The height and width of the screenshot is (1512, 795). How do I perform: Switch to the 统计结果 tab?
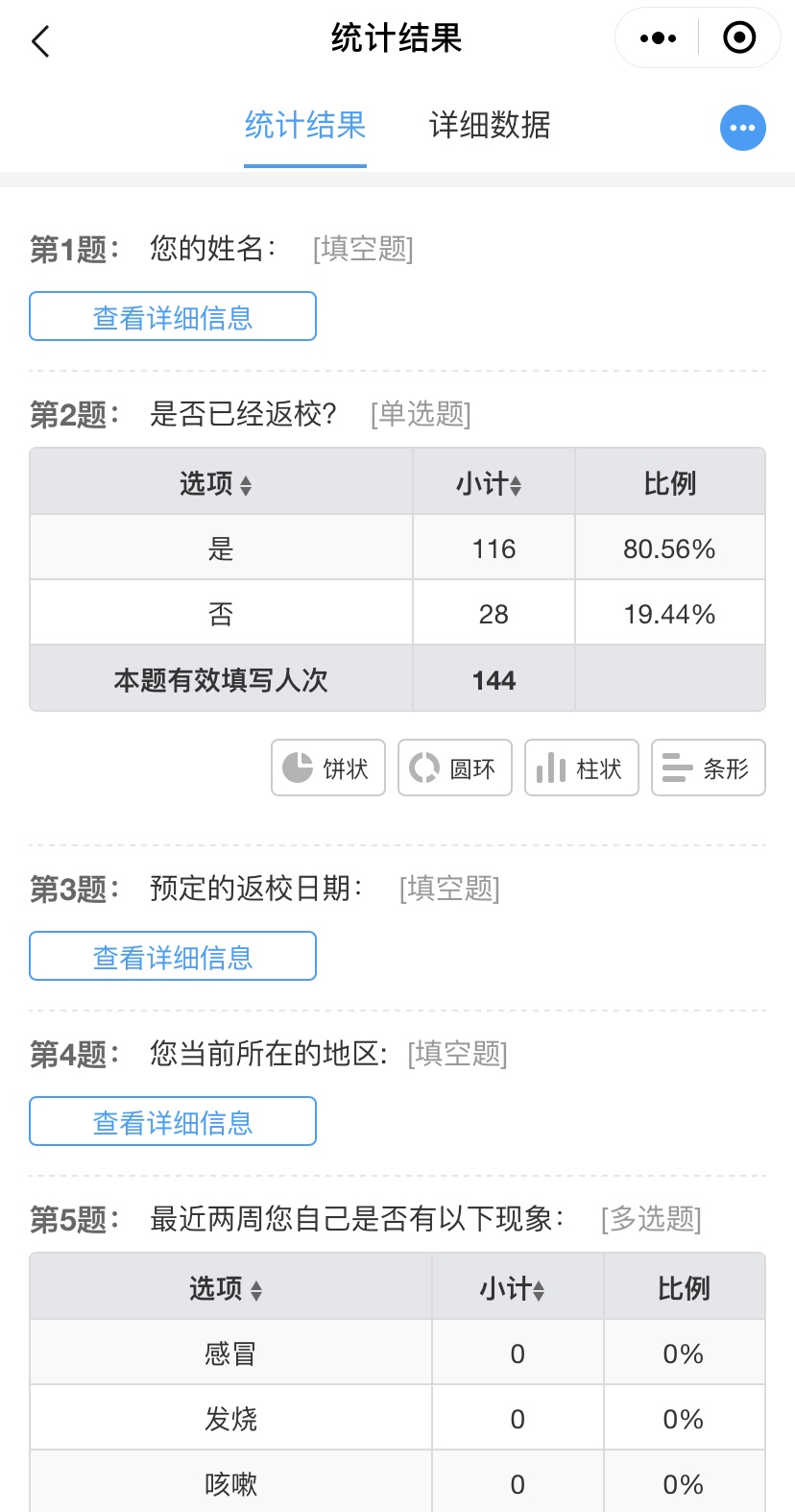pyautogui.click(x=305, y=126)
